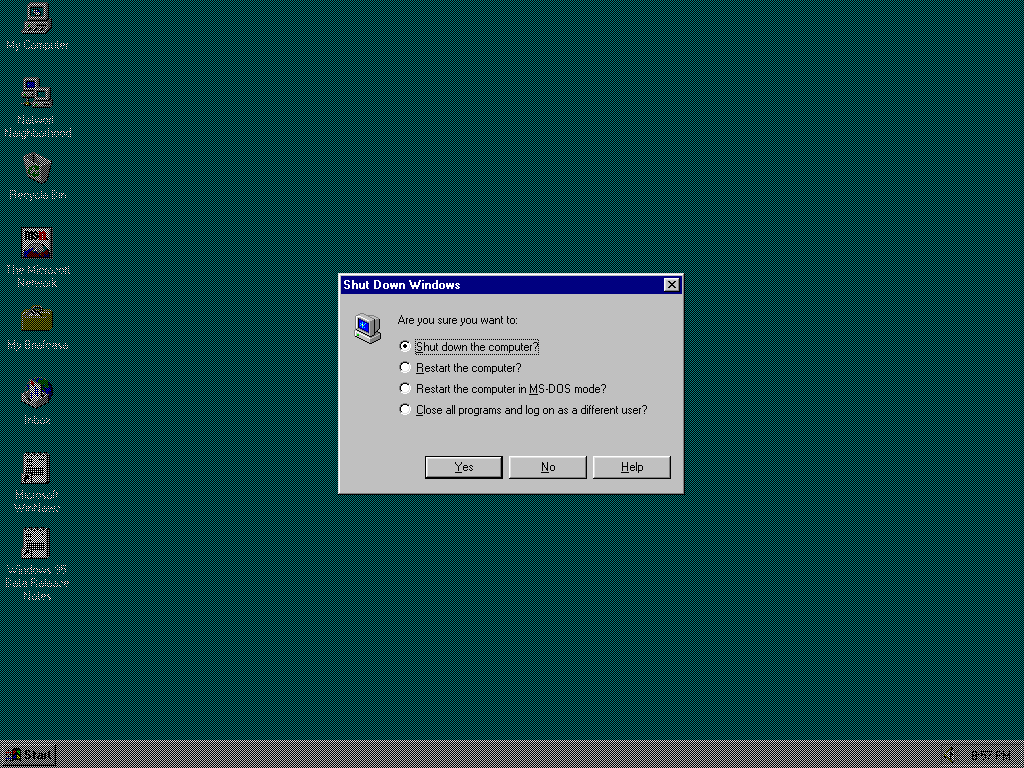Select Close all programs and log on option
Screen dimensions: 1024x768
pyautogui.click(x=524, y=409)
